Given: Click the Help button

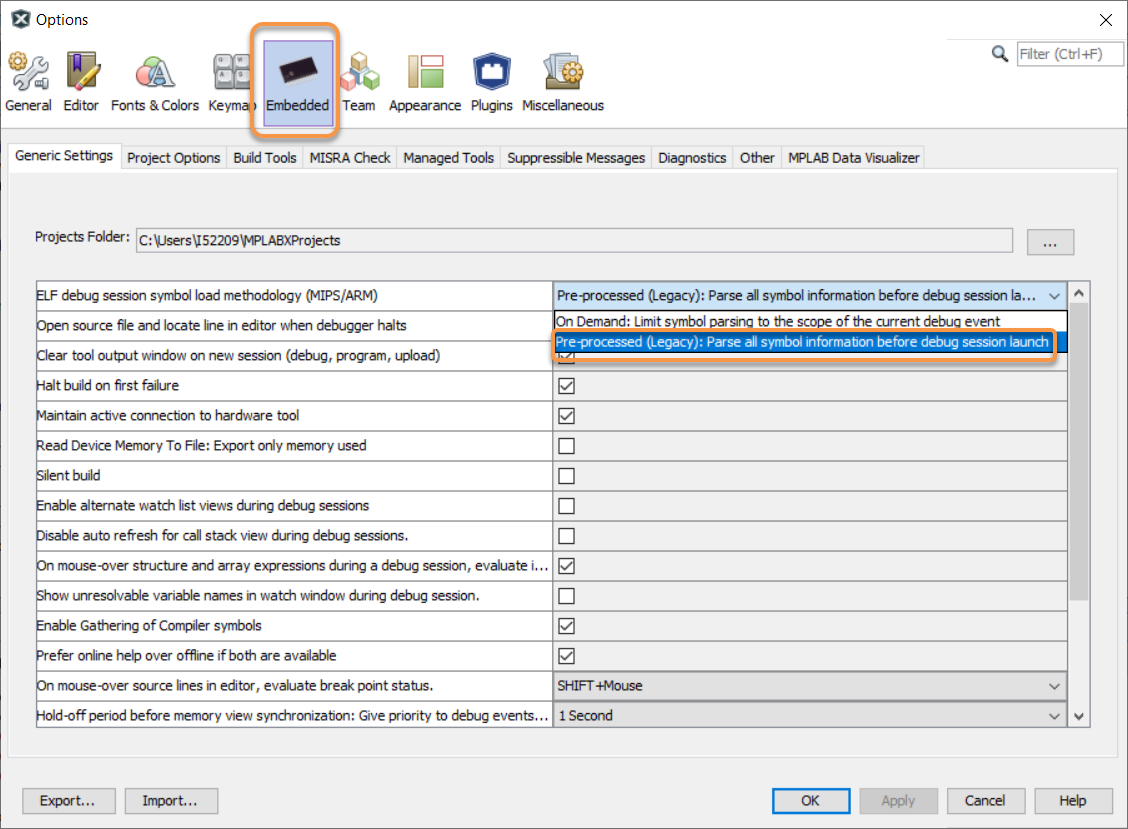Looking at the screenshot, I should point(1073,801).
